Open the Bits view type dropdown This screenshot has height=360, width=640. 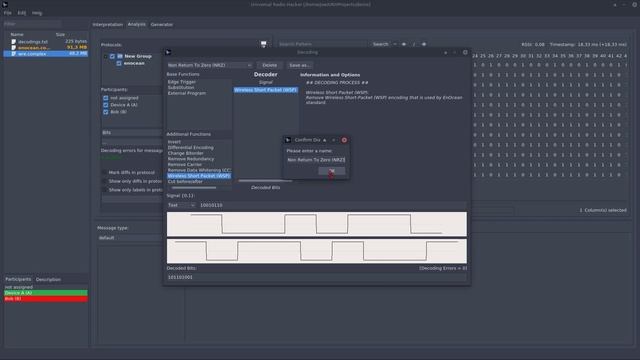131,133
